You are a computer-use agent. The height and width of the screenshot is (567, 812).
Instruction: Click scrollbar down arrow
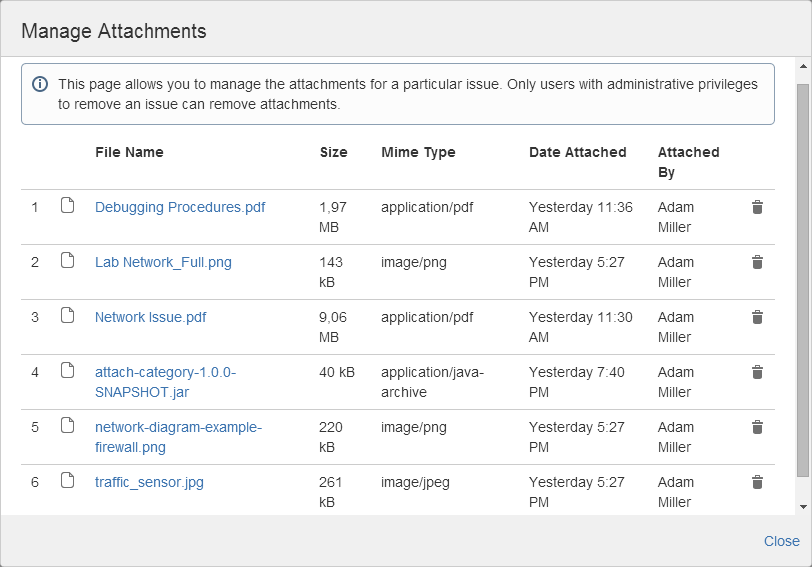pyautogui.click(x=803, y=507)
